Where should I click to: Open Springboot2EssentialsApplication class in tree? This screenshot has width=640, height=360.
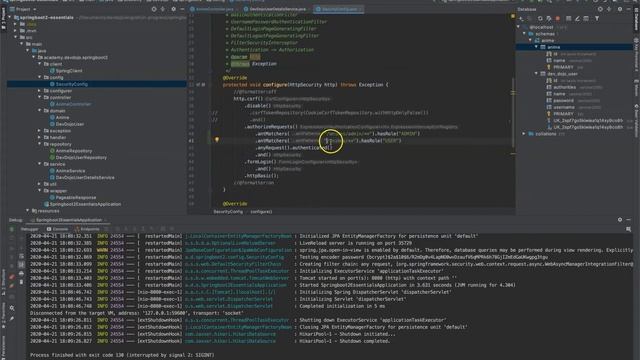85,204
